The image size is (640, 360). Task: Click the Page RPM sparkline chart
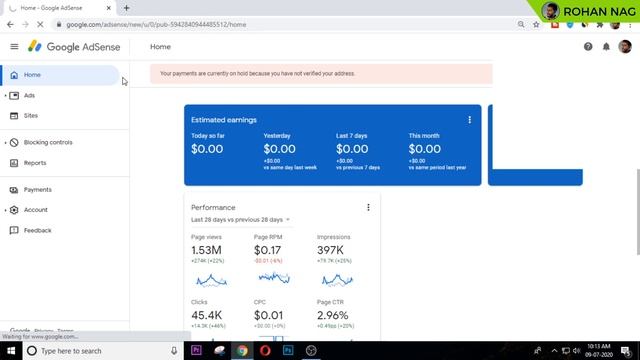coord(274,278)
